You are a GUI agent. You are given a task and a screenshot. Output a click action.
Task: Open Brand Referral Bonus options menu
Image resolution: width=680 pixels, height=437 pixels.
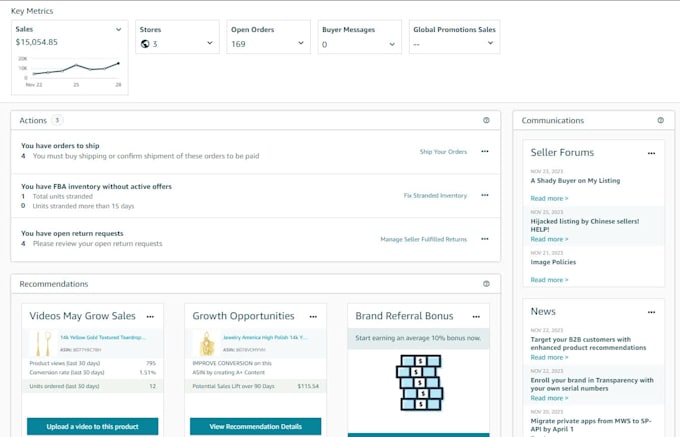[476, 316]
